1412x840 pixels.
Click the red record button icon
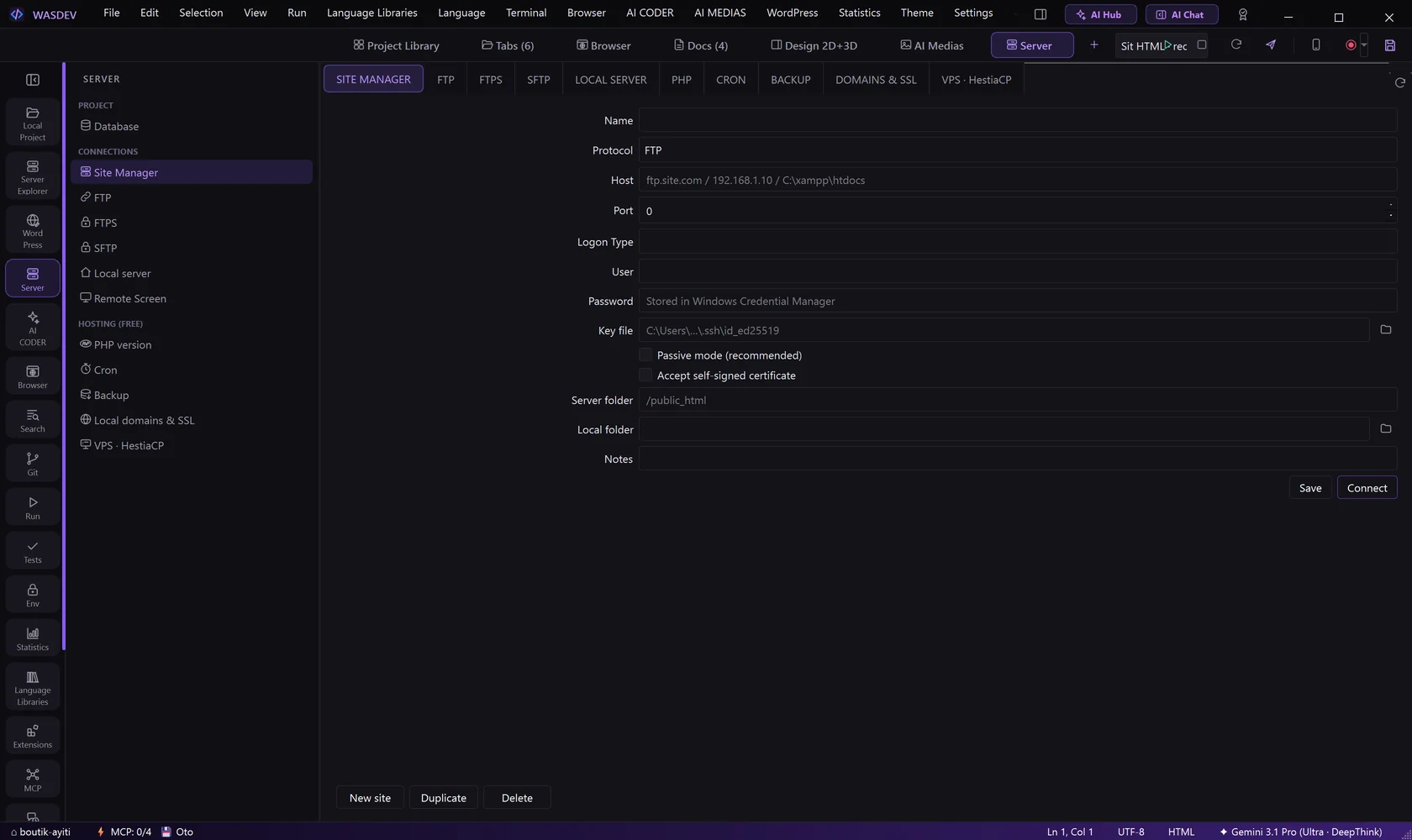click(1351, 45)
